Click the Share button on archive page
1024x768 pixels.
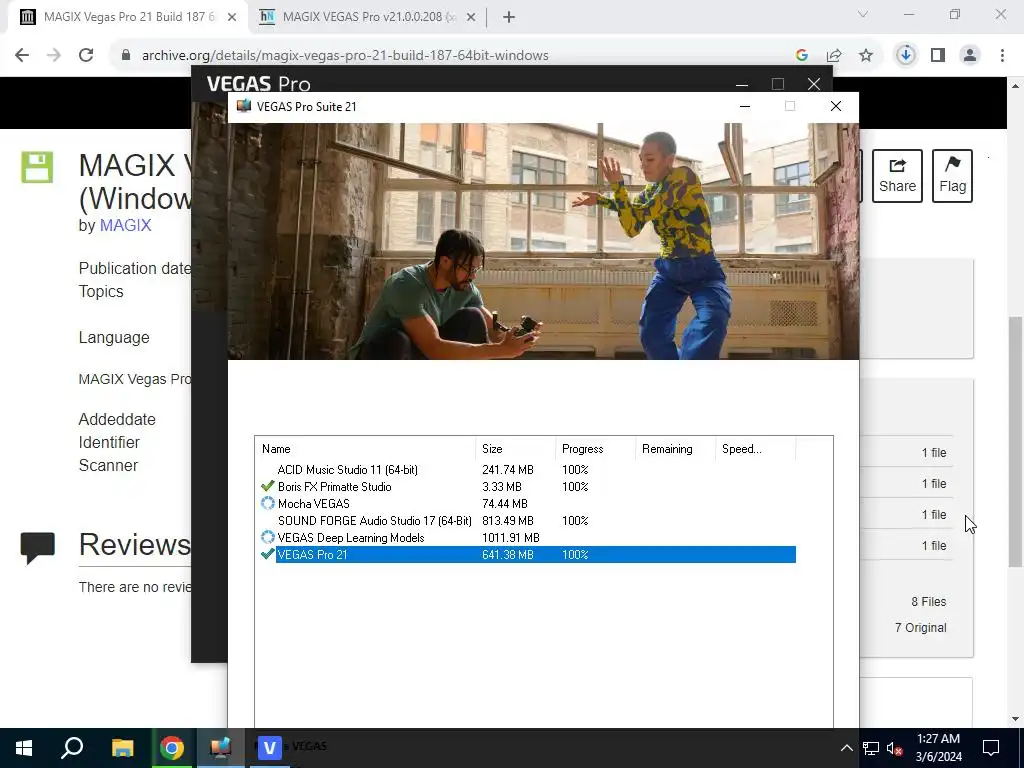click(x=897, y=176)
